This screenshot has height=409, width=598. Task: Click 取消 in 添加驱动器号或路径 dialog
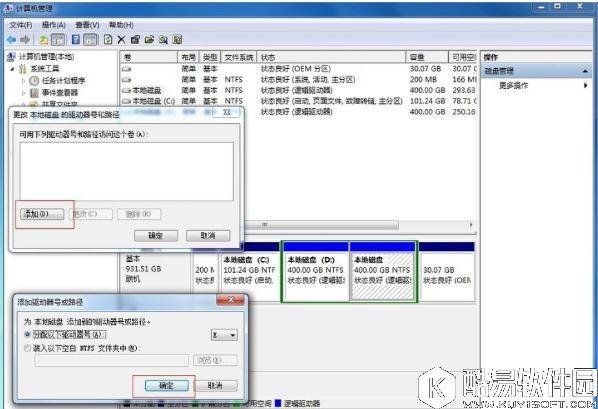pos(215,386)
